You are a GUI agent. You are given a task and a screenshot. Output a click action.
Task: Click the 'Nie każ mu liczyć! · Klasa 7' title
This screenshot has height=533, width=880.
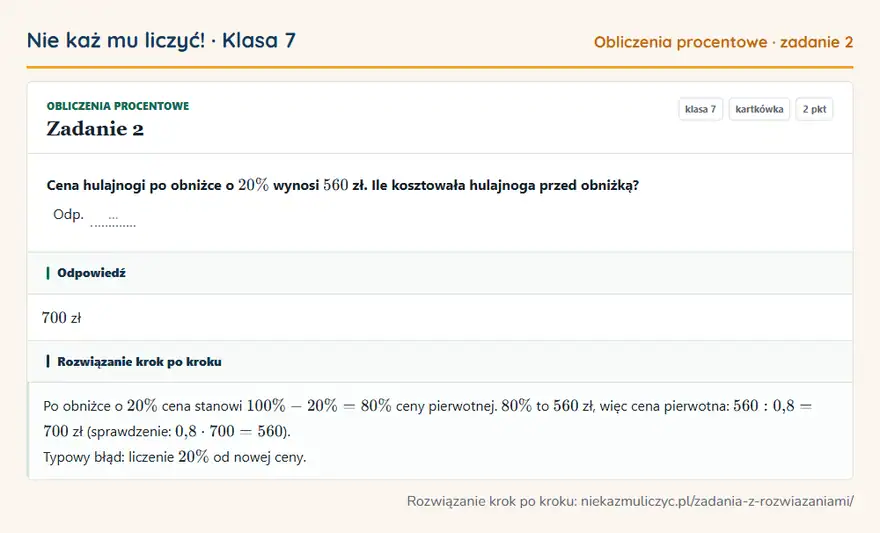(x=161, y=40)
